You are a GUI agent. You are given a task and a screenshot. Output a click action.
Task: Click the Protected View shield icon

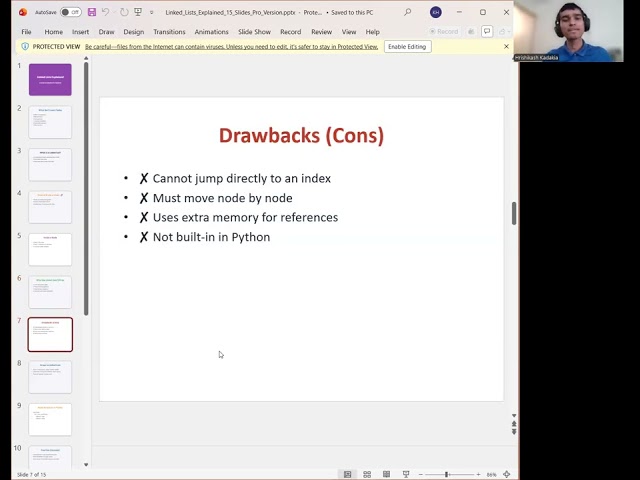point(25,47)
